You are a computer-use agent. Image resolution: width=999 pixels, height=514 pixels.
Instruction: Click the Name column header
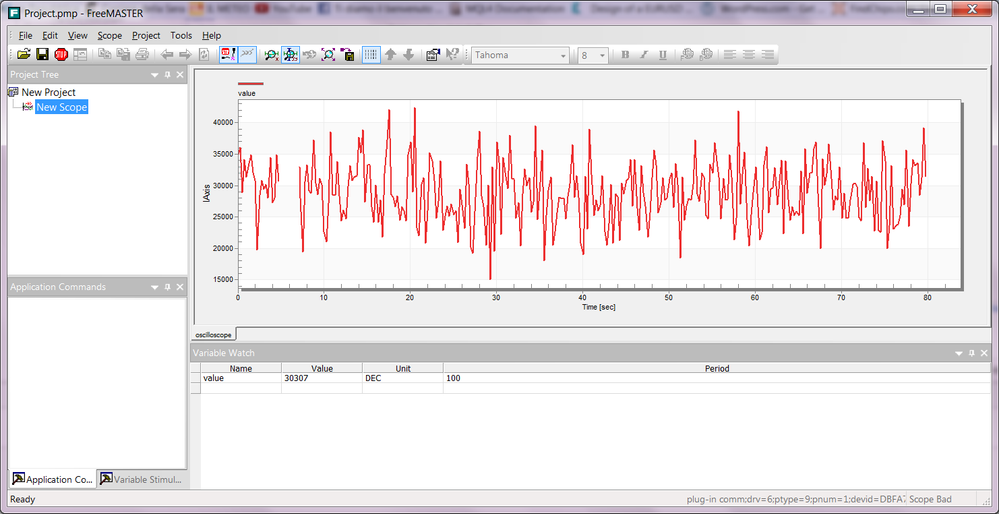coord(241,368)
